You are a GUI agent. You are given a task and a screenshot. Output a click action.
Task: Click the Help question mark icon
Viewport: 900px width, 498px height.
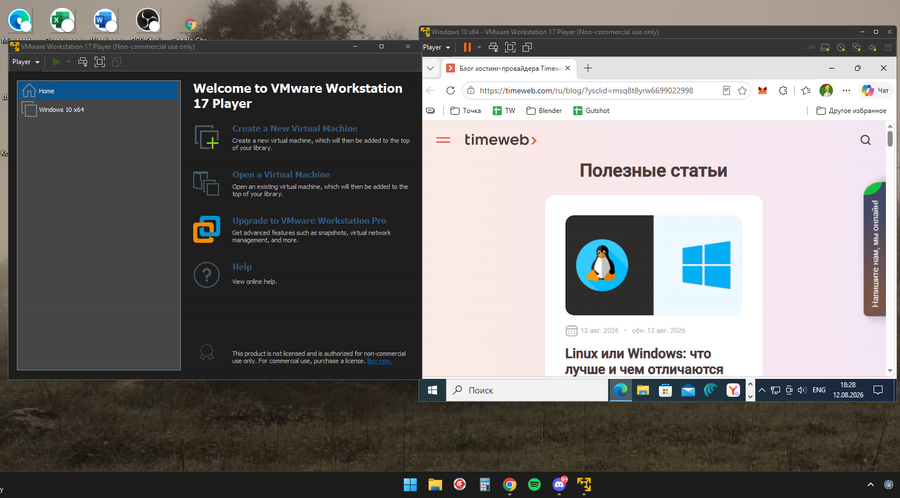click(x=207, y=275)
